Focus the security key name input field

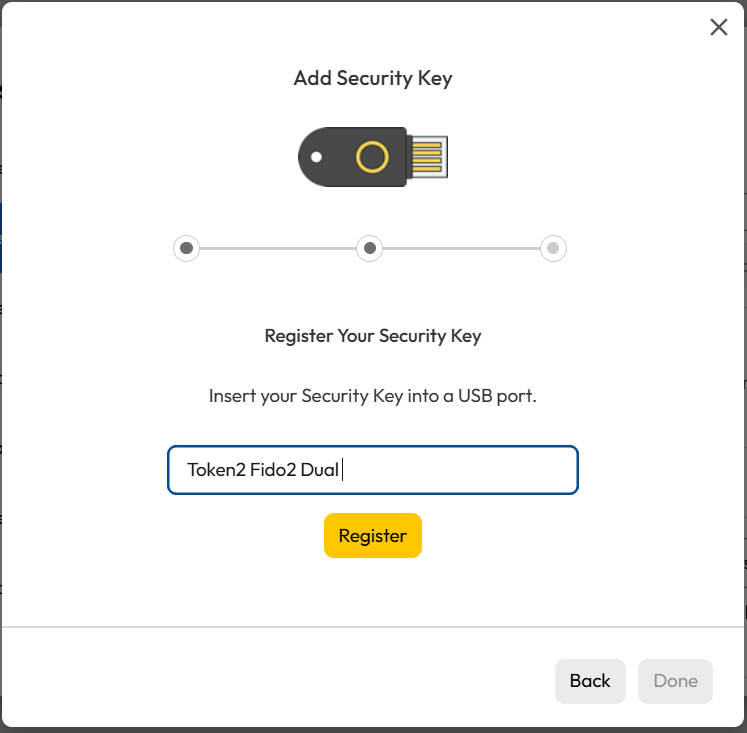[x=460, y=470]
